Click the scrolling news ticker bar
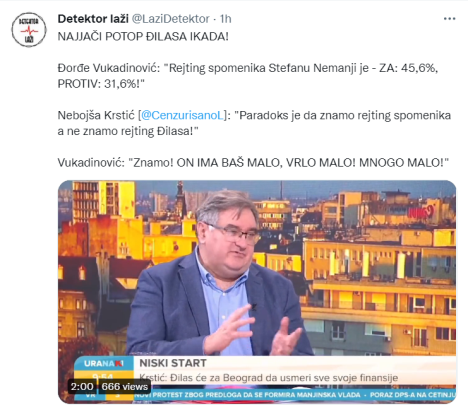This screenshot has width=468, height=412. click(295, 395)
